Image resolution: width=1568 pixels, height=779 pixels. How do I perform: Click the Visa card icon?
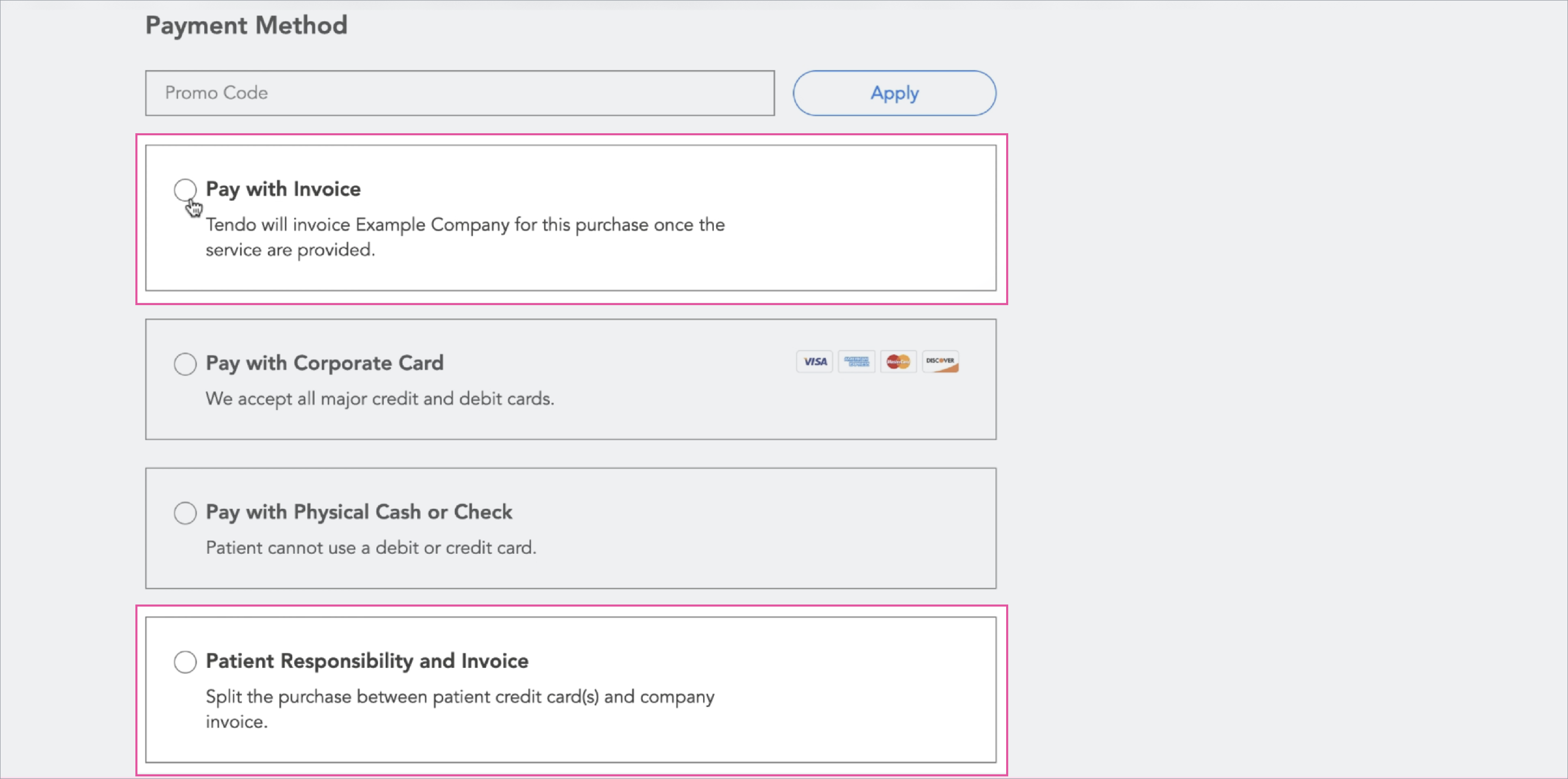tap(814, 362)
